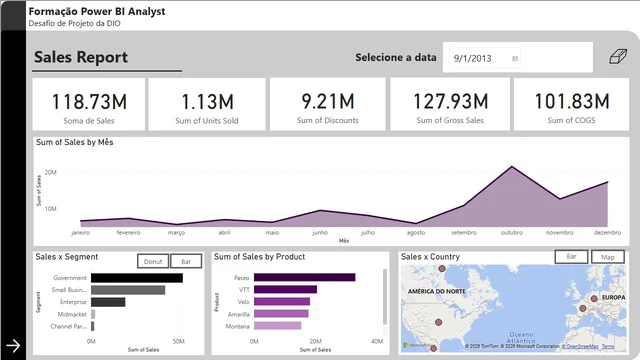
Task: Click the Germany bubble on the map
Action: pos(594,299)
